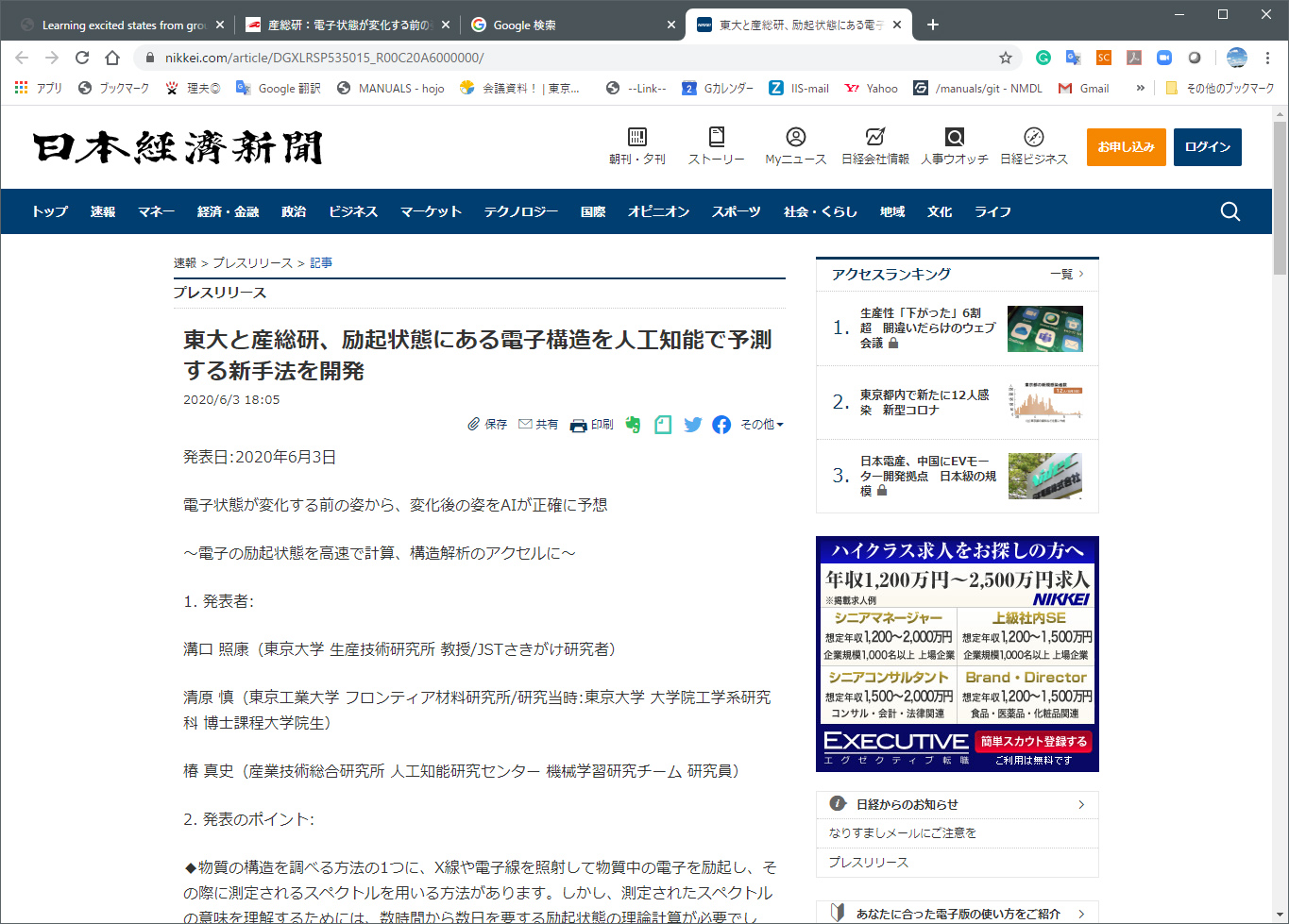Open new browser tab
Screen dimensions: 1289x924
933,25
